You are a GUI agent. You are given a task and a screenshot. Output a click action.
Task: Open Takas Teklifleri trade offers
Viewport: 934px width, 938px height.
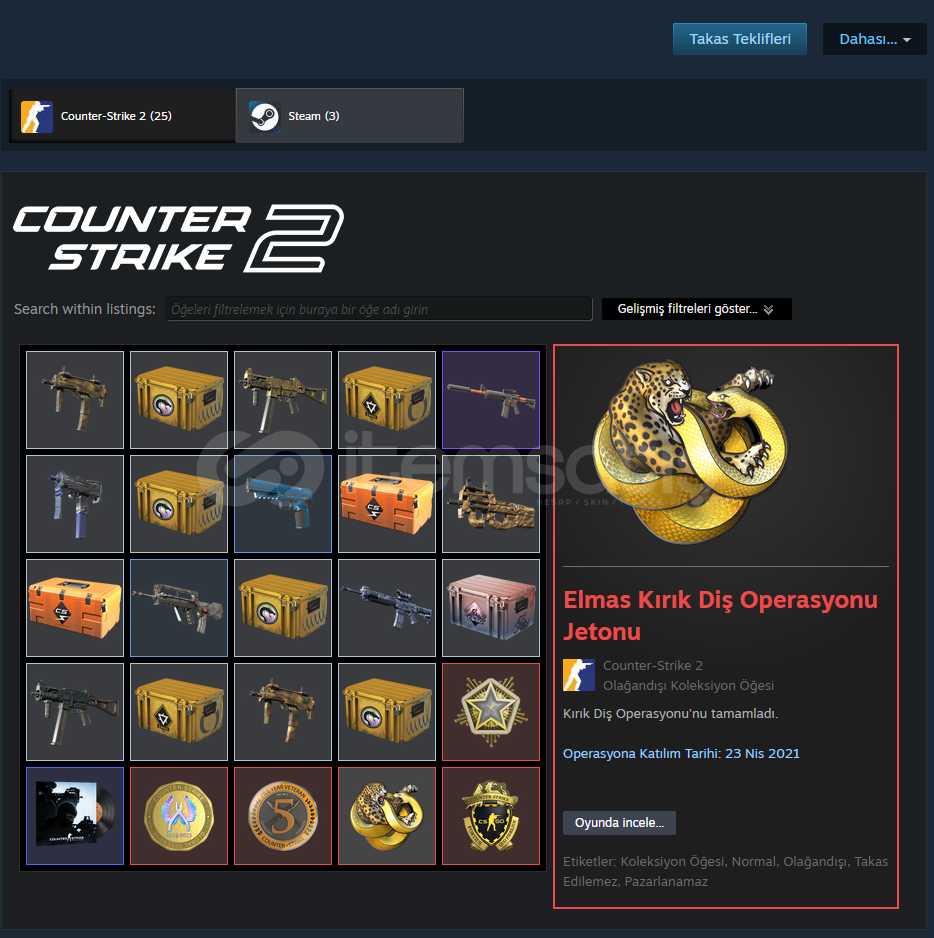point(740,39)
